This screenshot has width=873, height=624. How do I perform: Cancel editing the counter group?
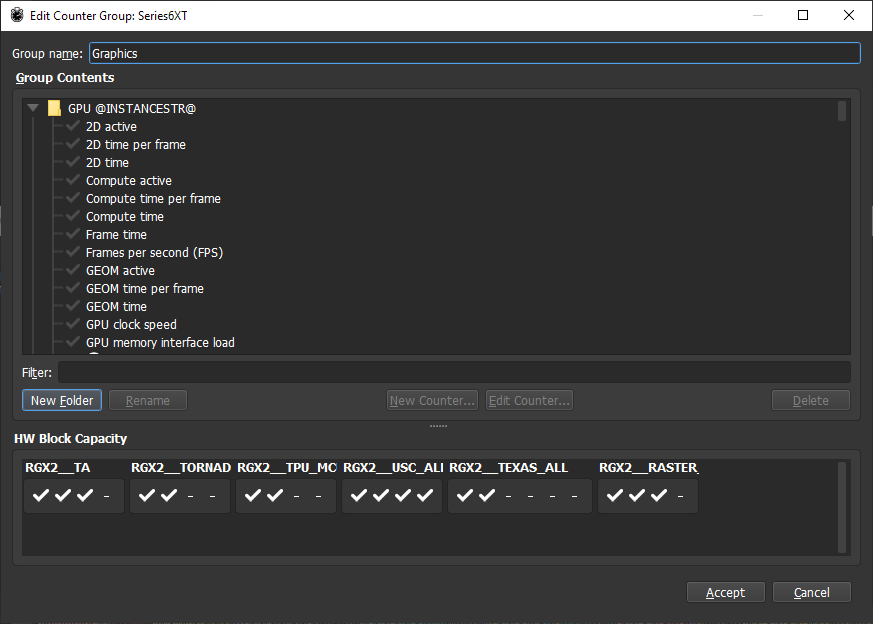coord(811,592)
